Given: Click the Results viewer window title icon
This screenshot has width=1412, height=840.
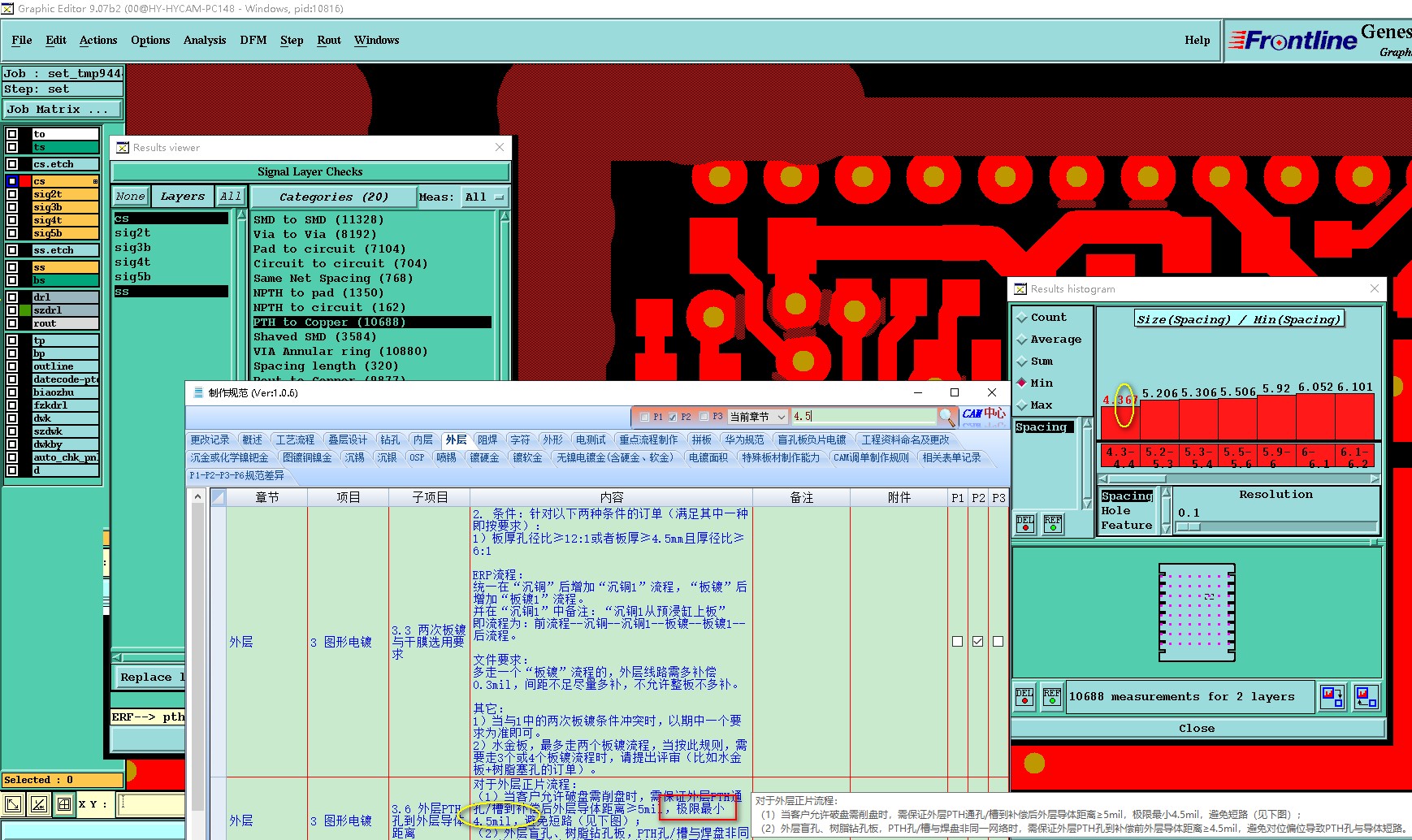Looking at the screenshot, I should (x=123, y=147).
